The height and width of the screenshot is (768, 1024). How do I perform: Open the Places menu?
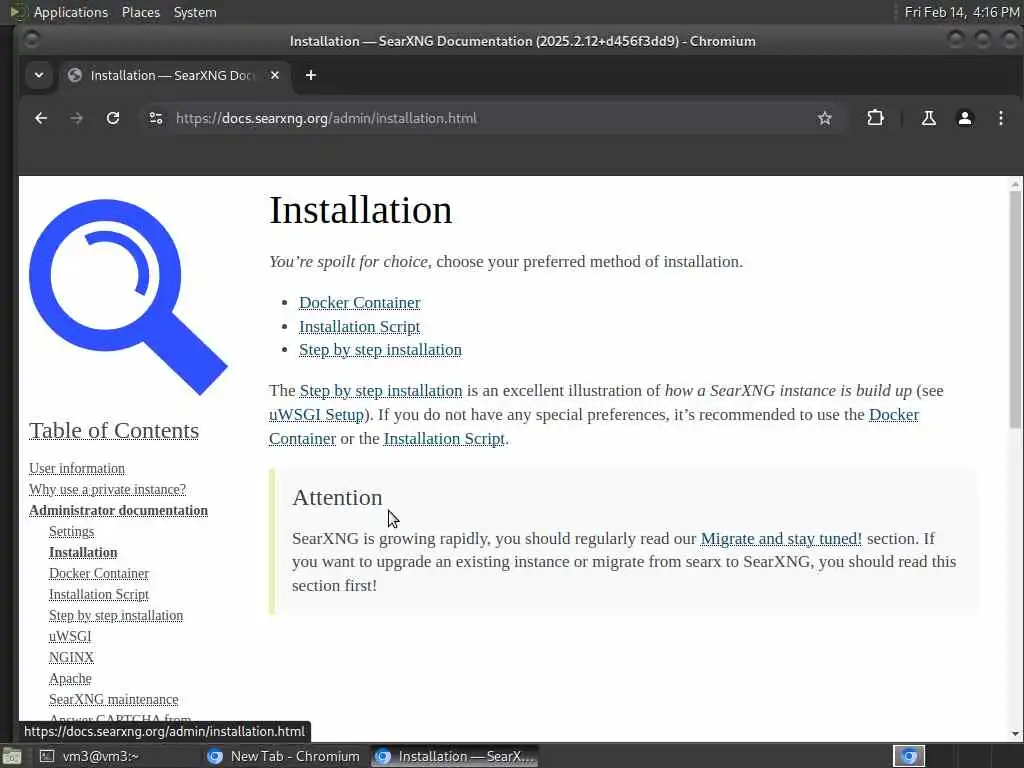tap(140, 12)
